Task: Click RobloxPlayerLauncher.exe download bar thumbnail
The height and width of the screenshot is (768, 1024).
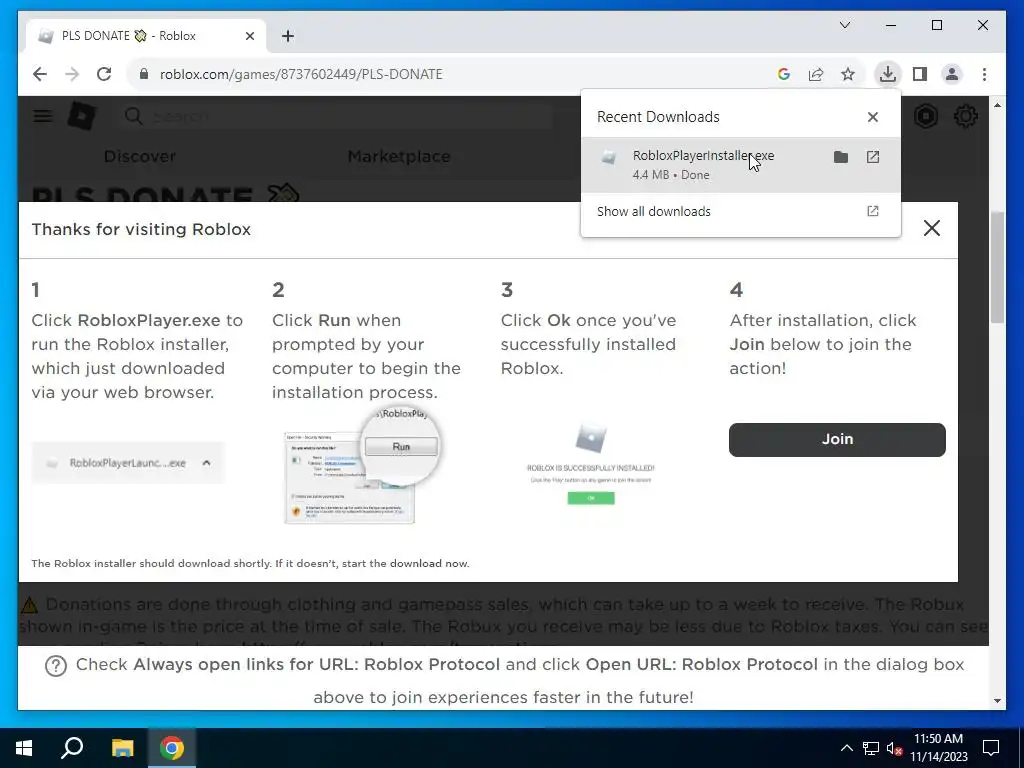Action: click(x=127, y=463)
